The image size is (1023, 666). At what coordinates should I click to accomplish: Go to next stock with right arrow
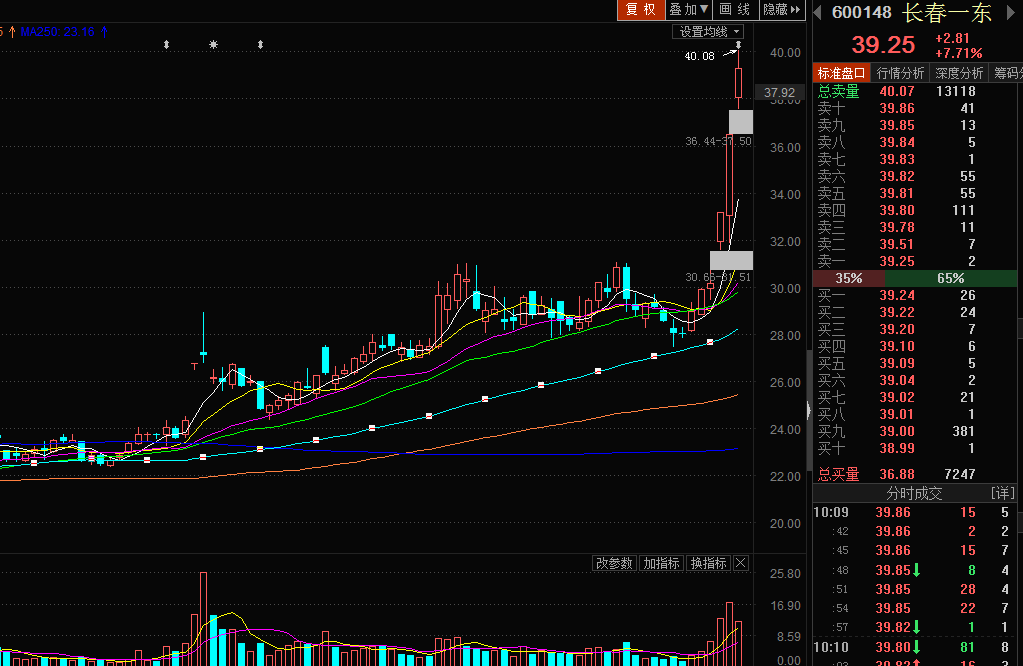(x=1013, y=12)
